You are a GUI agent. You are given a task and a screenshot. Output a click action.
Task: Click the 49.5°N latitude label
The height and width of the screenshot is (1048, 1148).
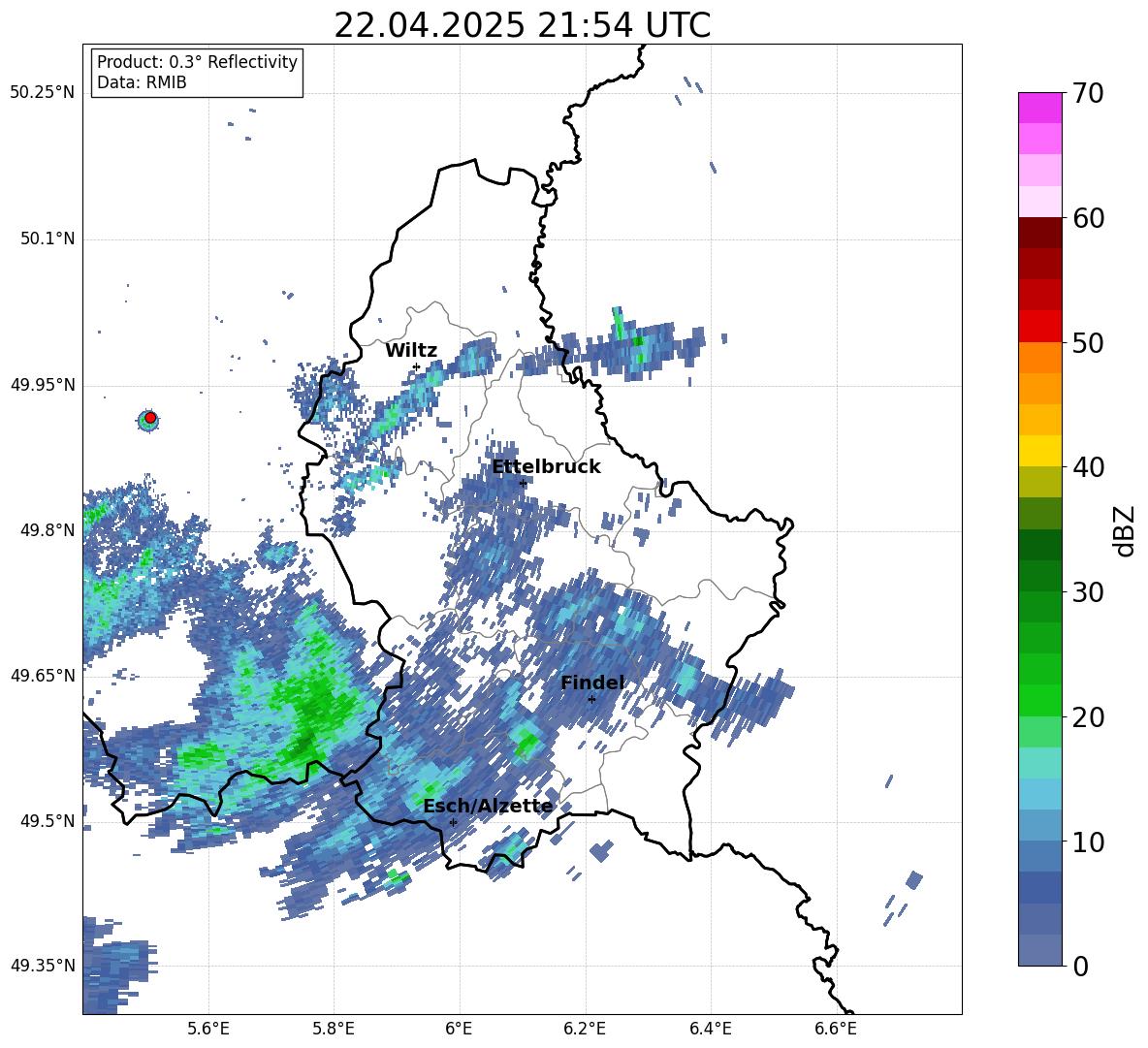[48, 821]
